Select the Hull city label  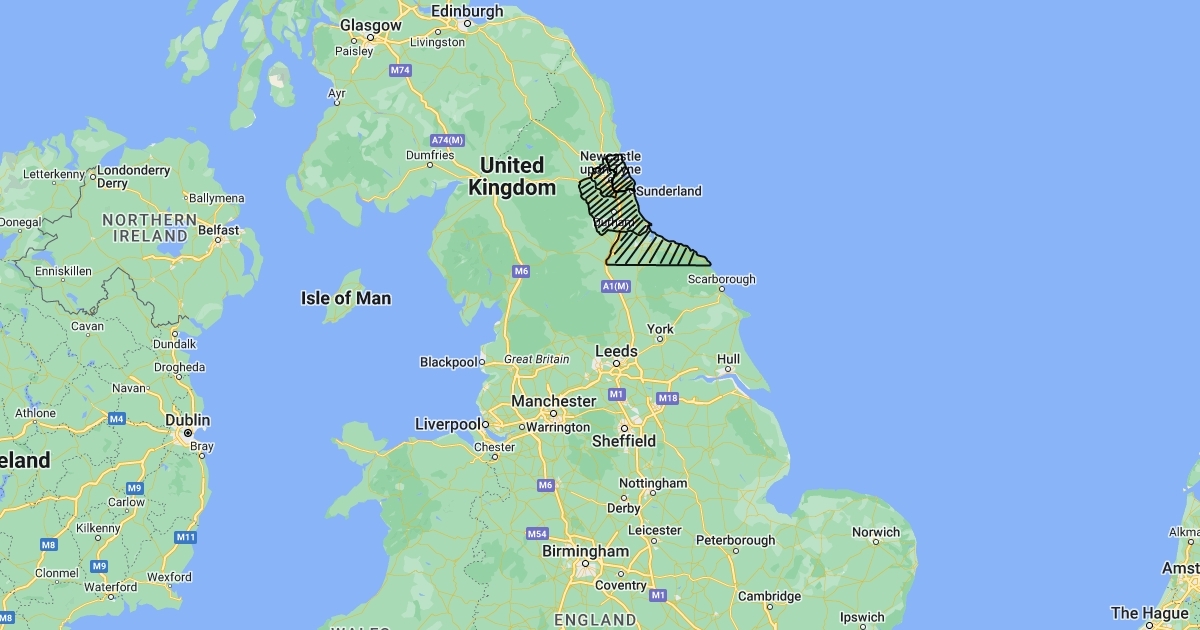tap(728, 359)
